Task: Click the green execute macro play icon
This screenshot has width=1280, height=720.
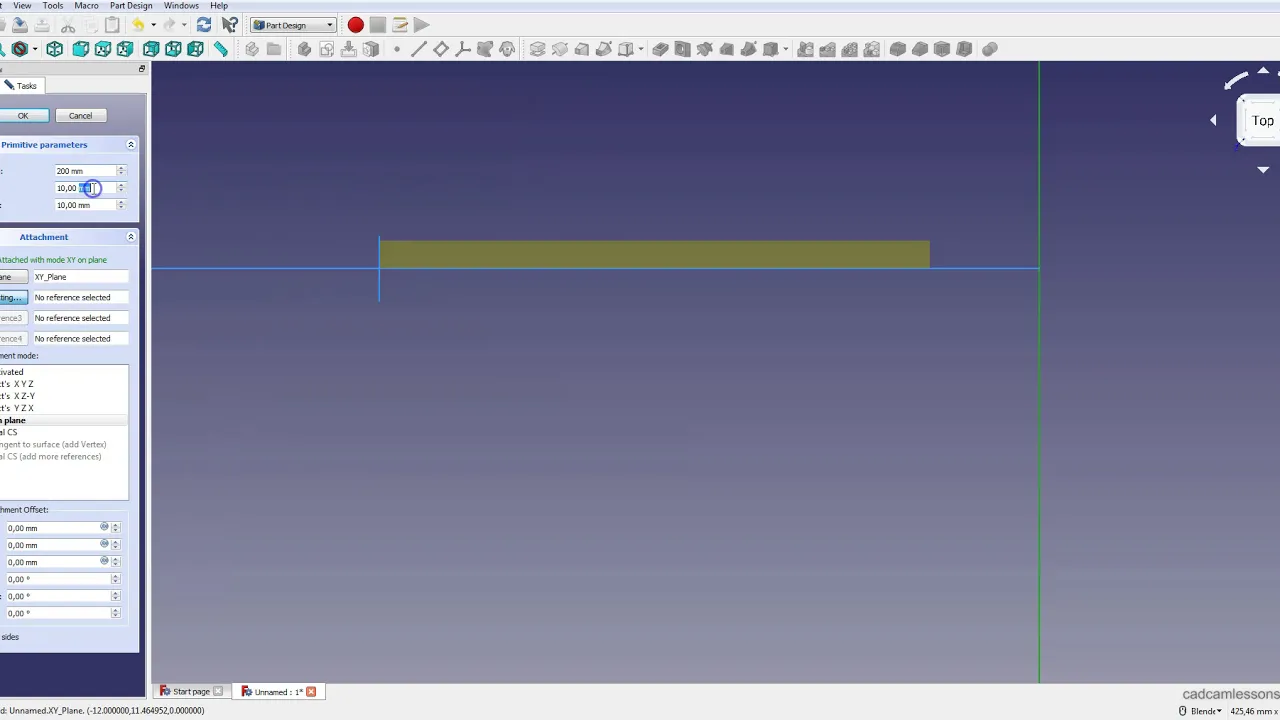Action: click(x=422, y=25)
